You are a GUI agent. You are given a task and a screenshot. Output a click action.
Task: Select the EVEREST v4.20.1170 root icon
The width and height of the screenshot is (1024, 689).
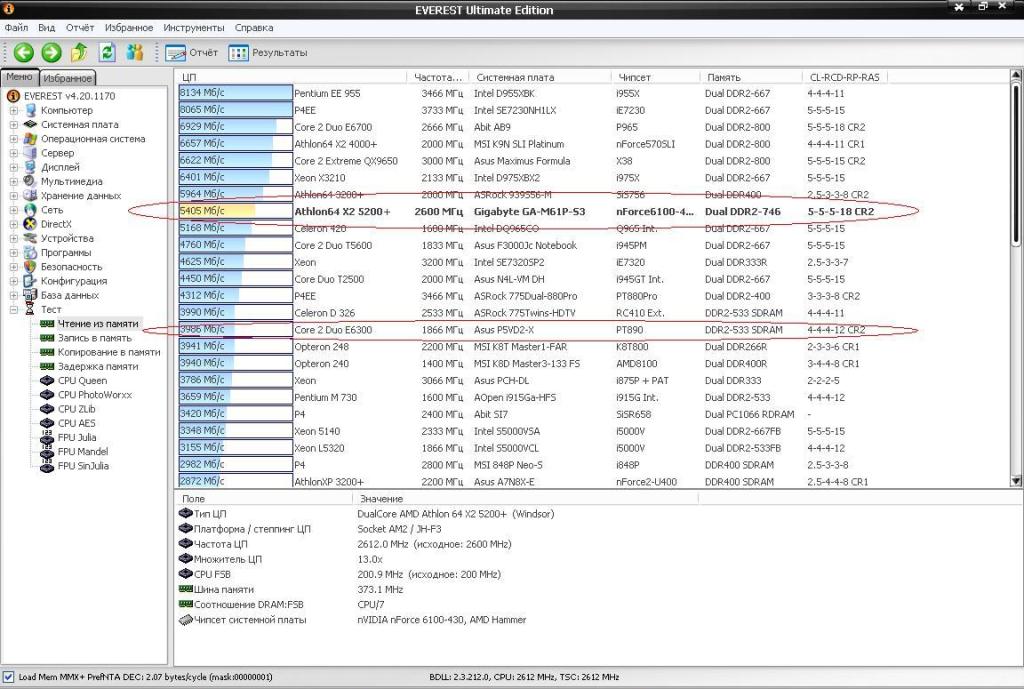tap(12, 96)
